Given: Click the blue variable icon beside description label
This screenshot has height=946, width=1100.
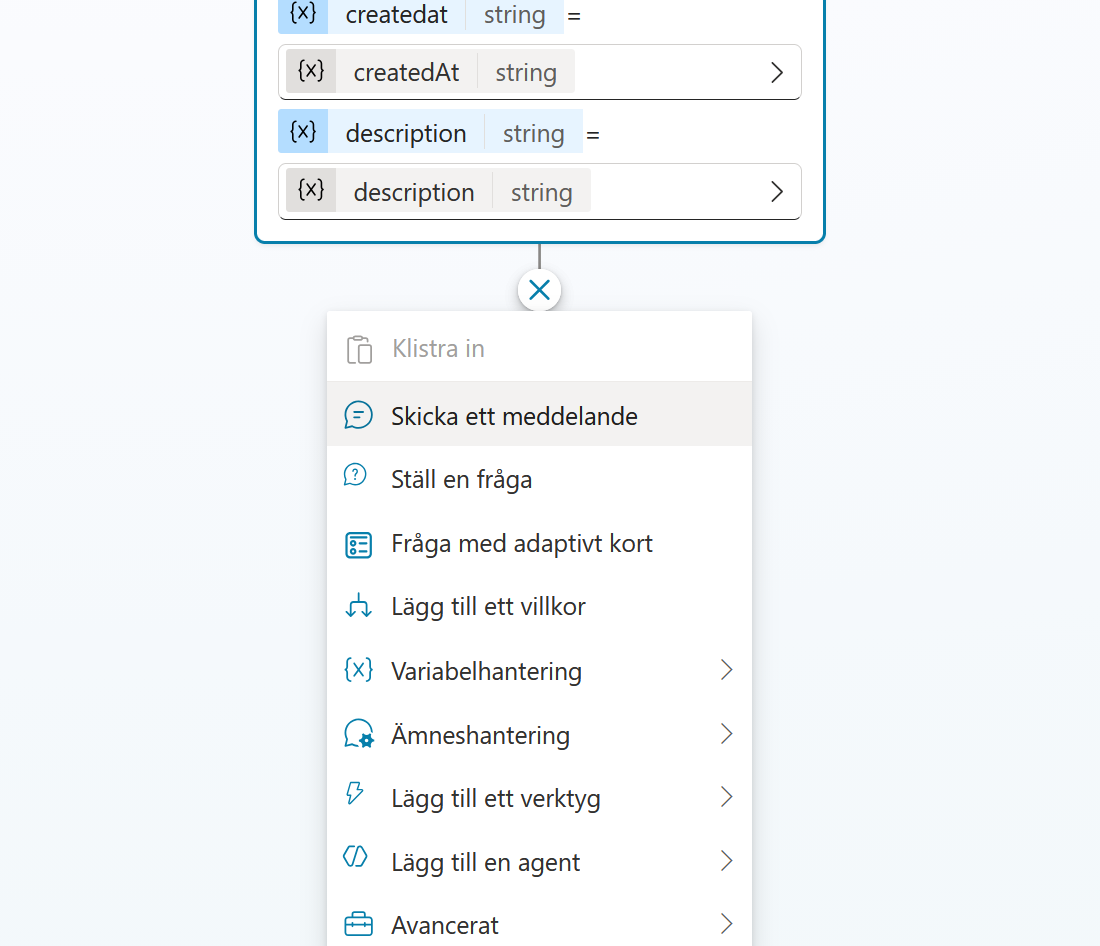Looking at the screenshot, I should coord(303,131).
